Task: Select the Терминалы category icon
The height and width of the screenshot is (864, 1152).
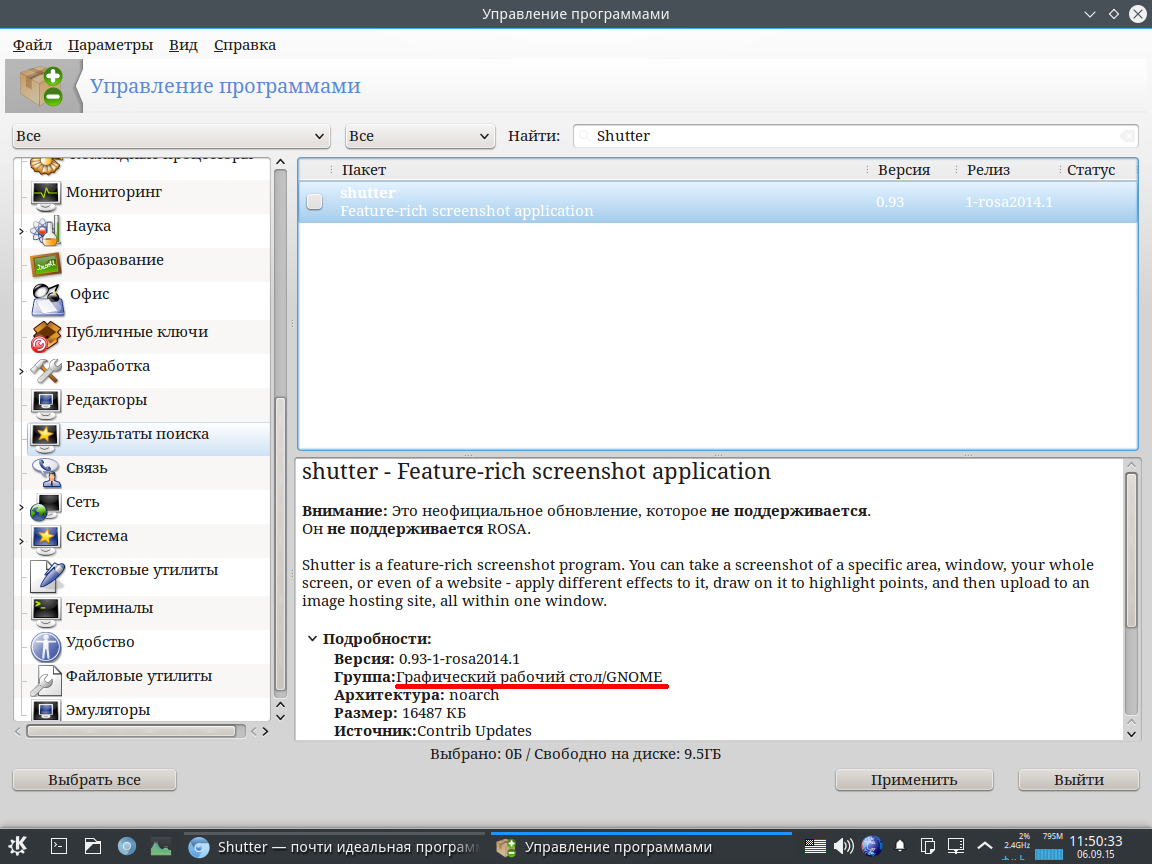Action: pyautogui.click(x=46, y=609)
